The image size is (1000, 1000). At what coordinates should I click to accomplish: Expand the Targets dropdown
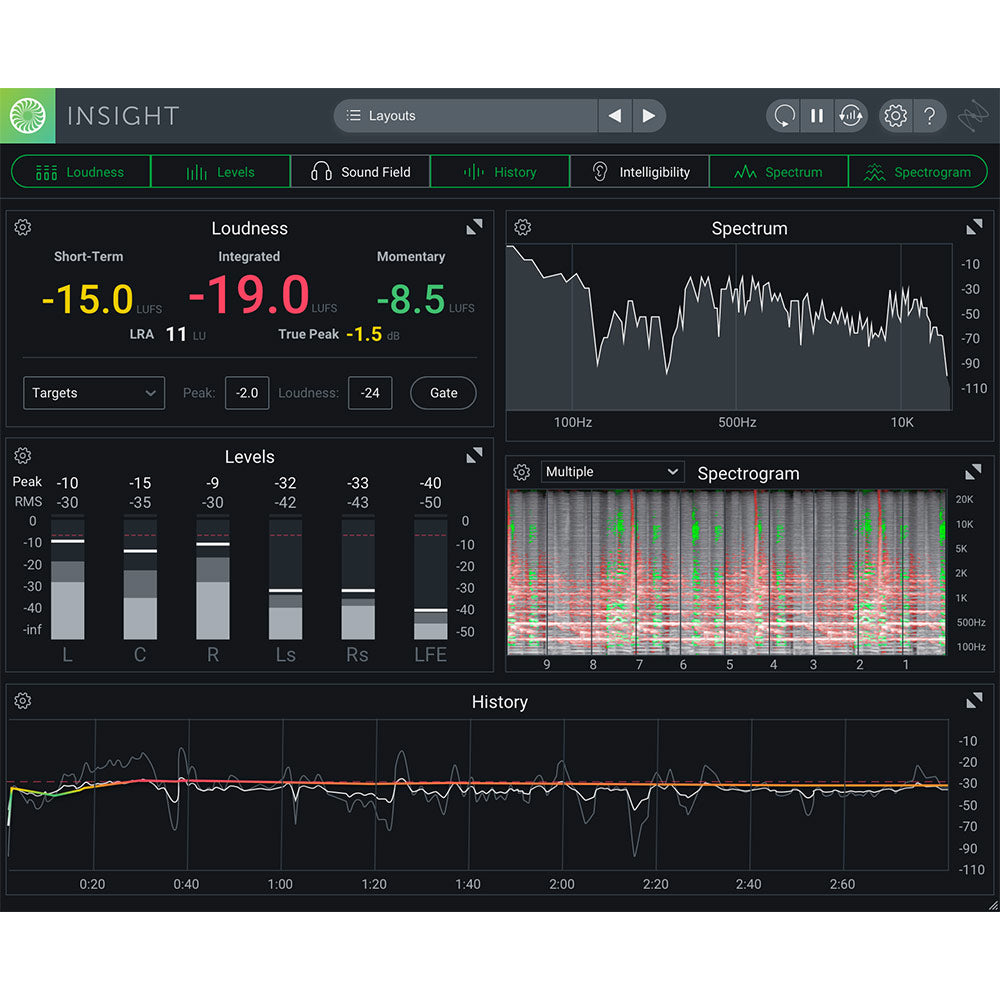pos(93,393)
